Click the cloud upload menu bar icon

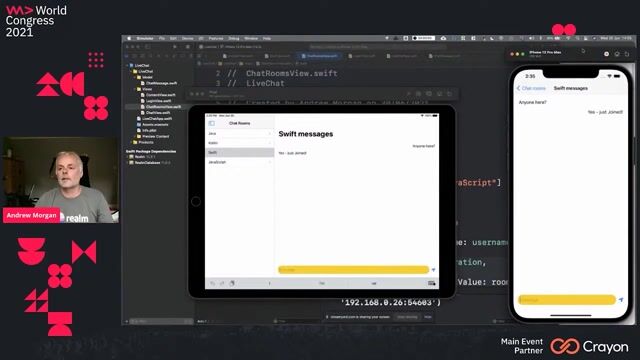pos(443,38)
